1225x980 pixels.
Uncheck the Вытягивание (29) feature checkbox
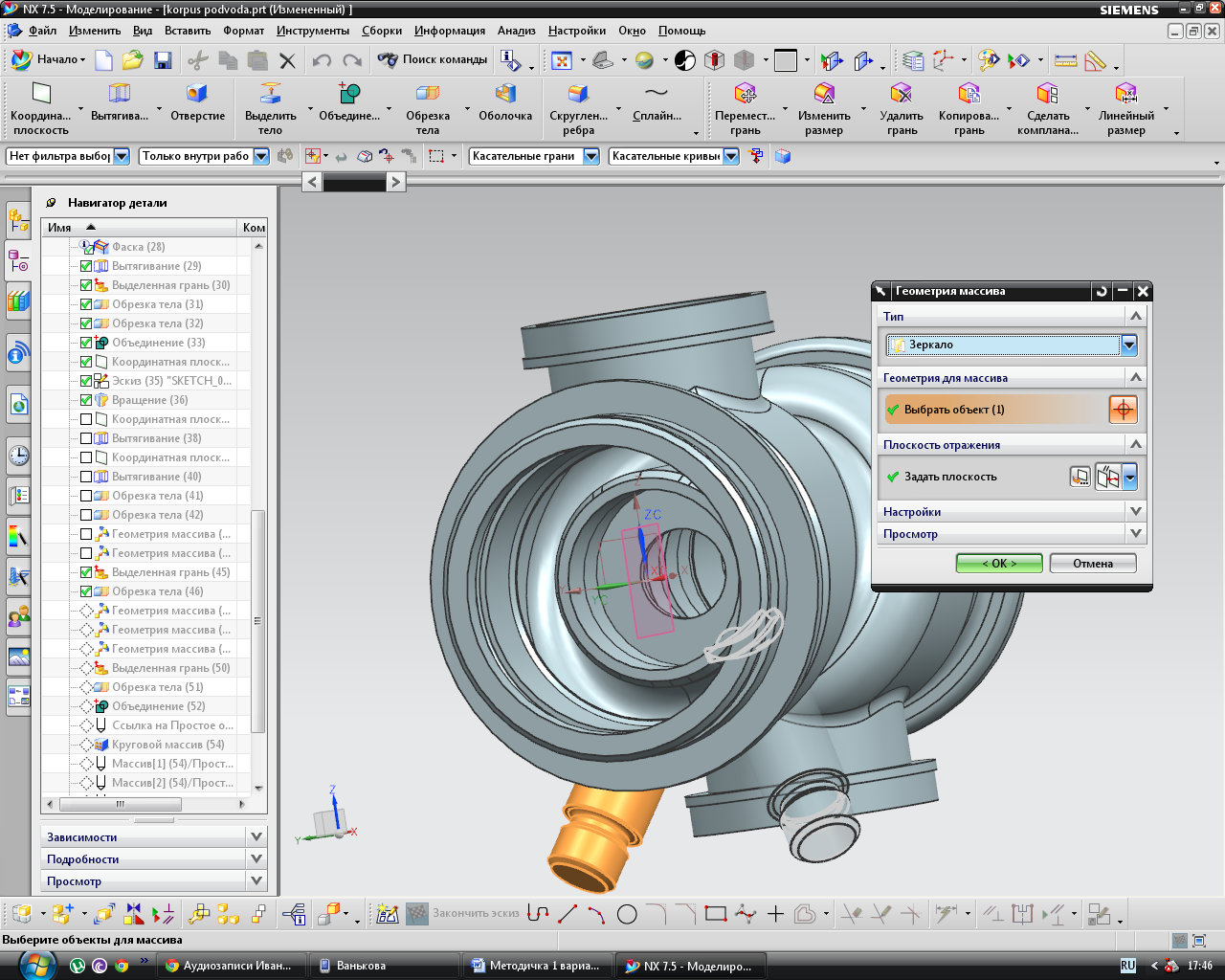(x=86, y=266)
